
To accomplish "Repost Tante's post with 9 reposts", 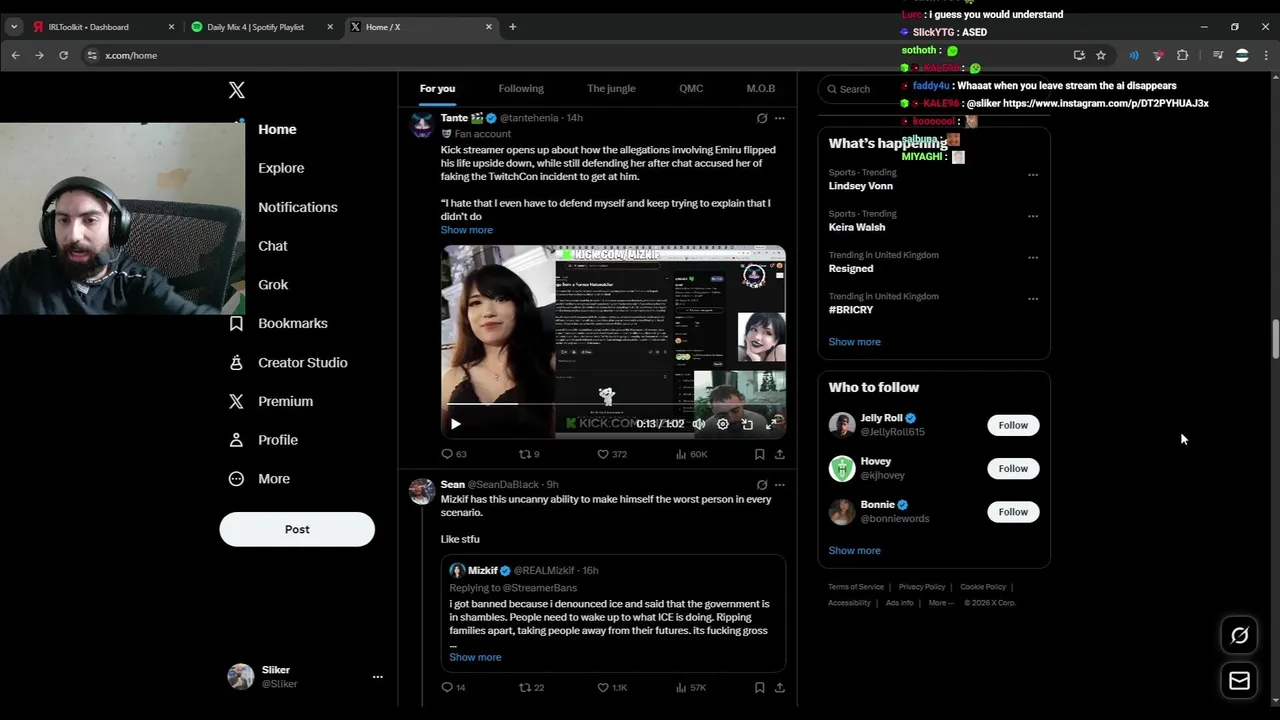I will (529, 454).
